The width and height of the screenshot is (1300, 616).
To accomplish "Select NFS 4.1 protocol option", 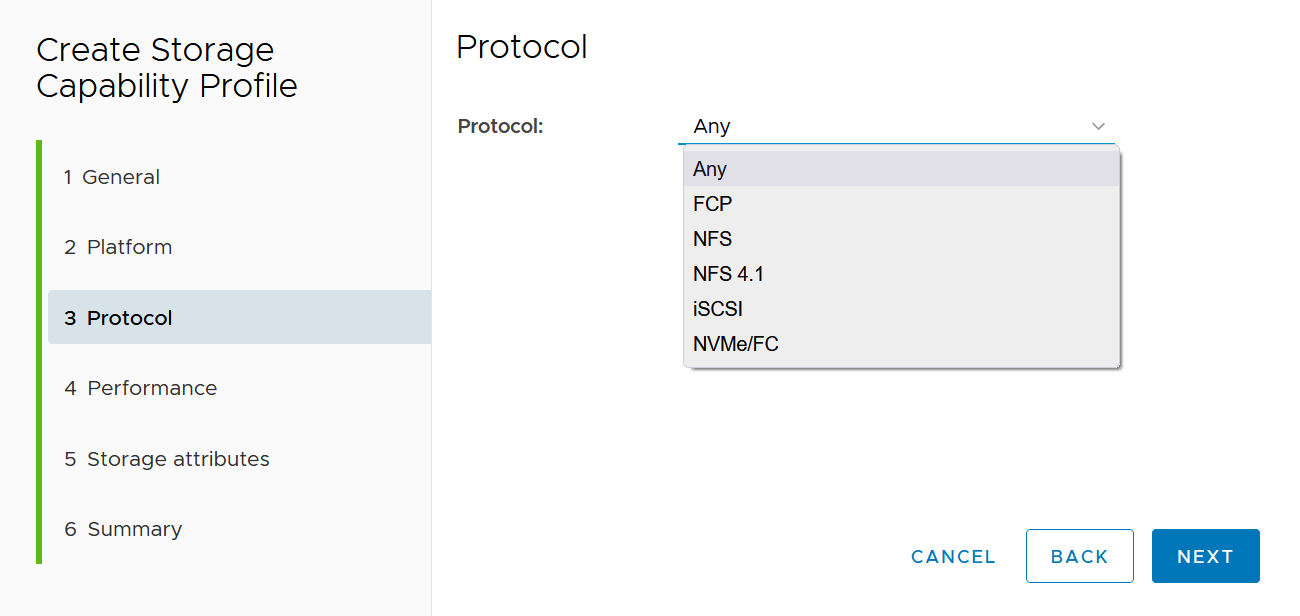I will tap(729, 274).
